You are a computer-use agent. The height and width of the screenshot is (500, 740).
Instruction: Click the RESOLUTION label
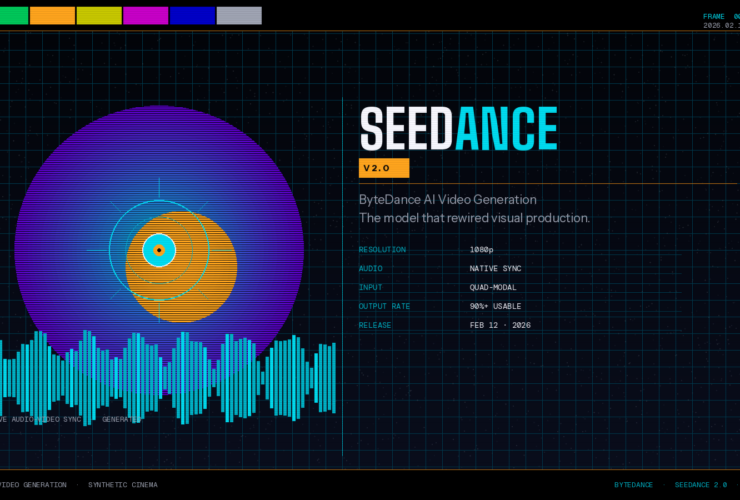(x=382, y=250)
